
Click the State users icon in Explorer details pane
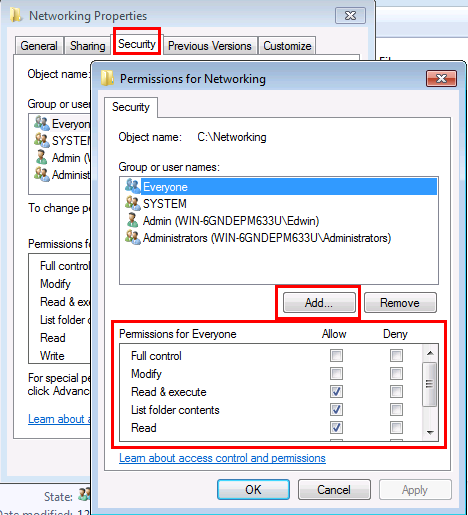coord(84,495)
